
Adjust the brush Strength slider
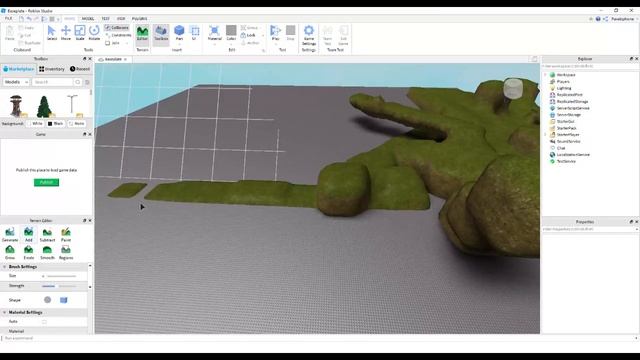[x=59, y=286]
